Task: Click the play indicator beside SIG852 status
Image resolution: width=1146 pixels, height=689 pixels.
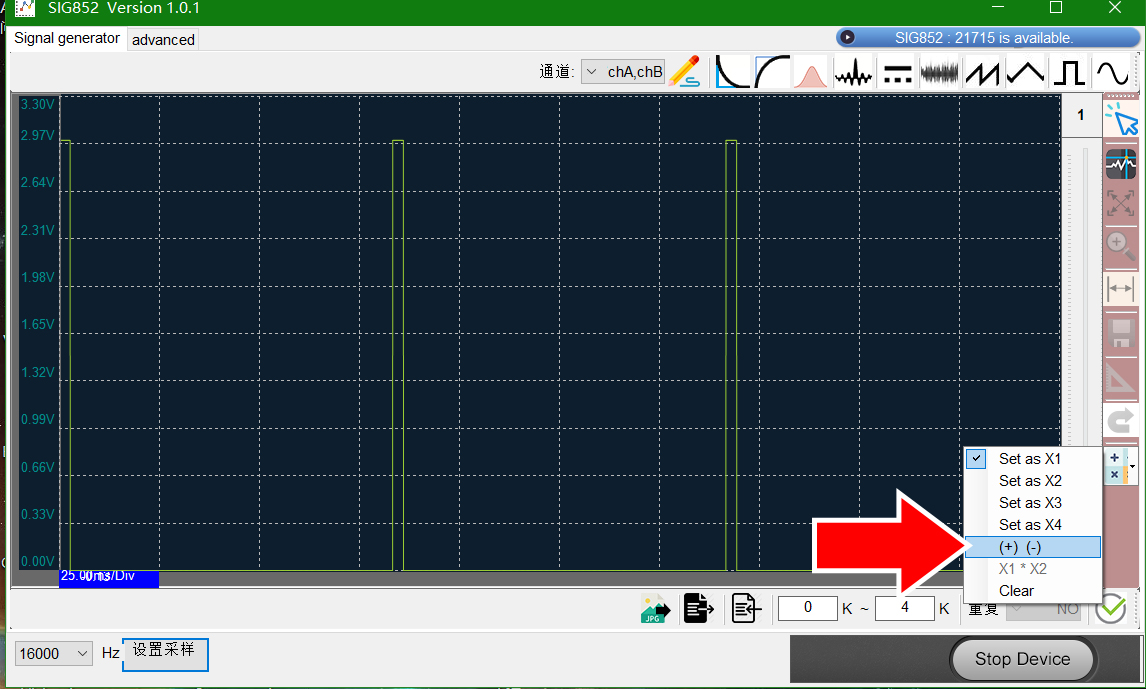Action: coord(847,37)
